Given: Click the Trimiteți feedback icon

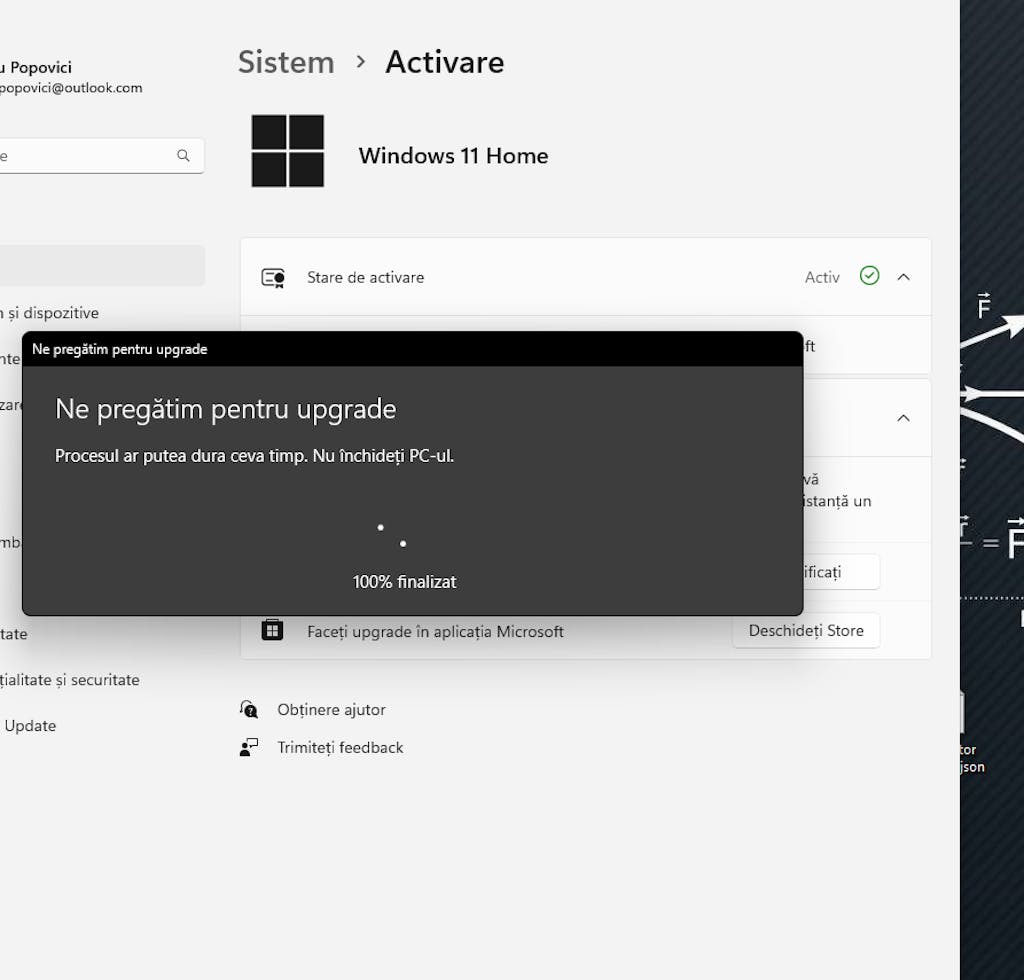Looking at the screenshot, I should (x=249, y=747).
